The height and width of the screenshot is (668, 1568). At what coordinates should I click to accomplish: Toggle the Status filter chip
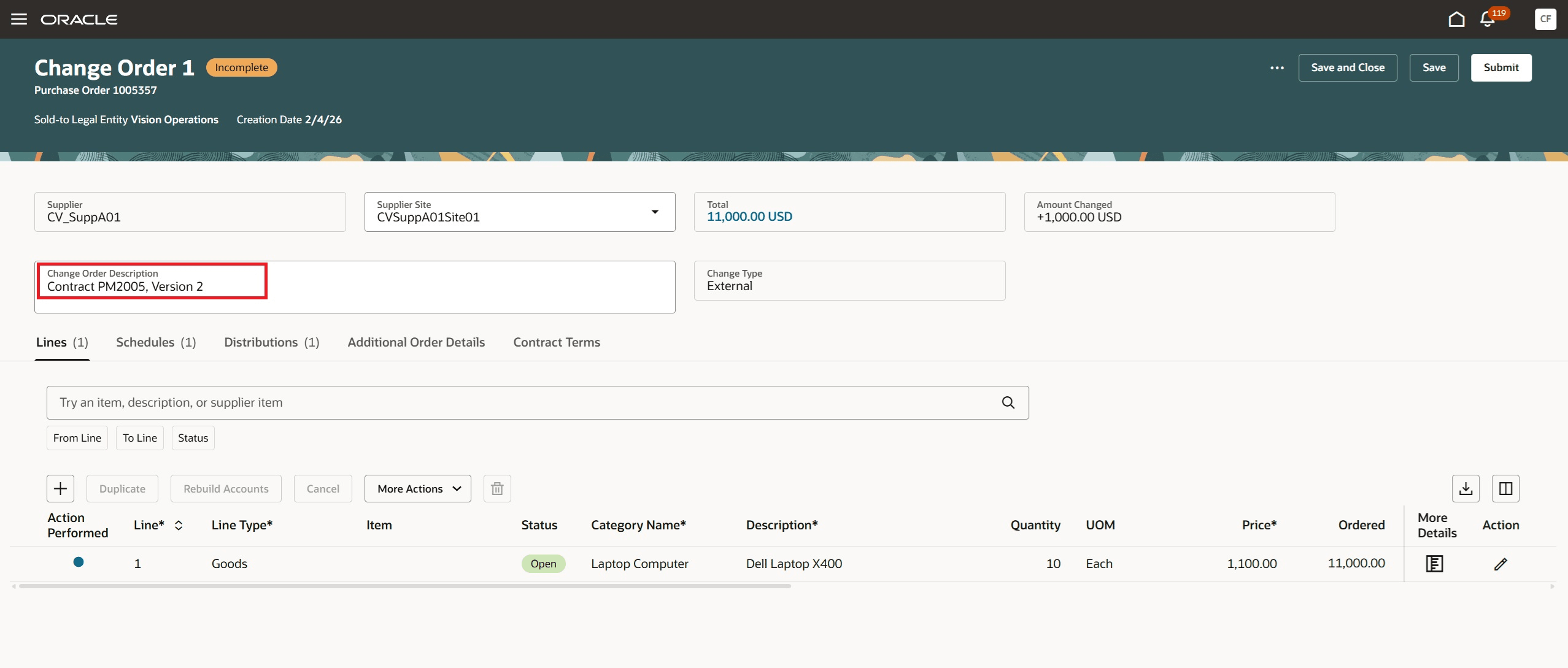click(192, 437)
